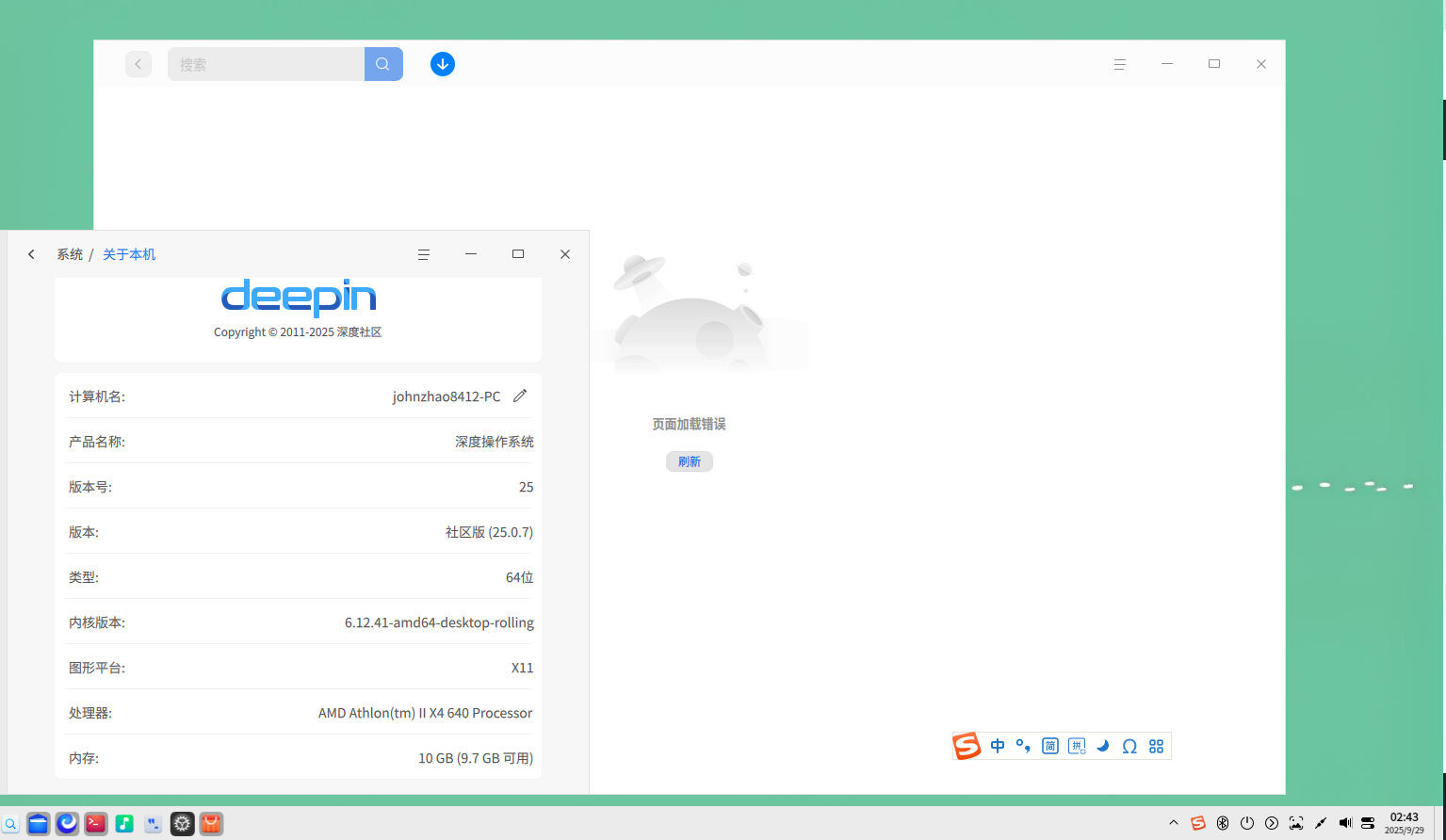The height and width of the screenshot is (840, 1446).
Task: Open the settings window hamburger menu
Action: [424, 254]
